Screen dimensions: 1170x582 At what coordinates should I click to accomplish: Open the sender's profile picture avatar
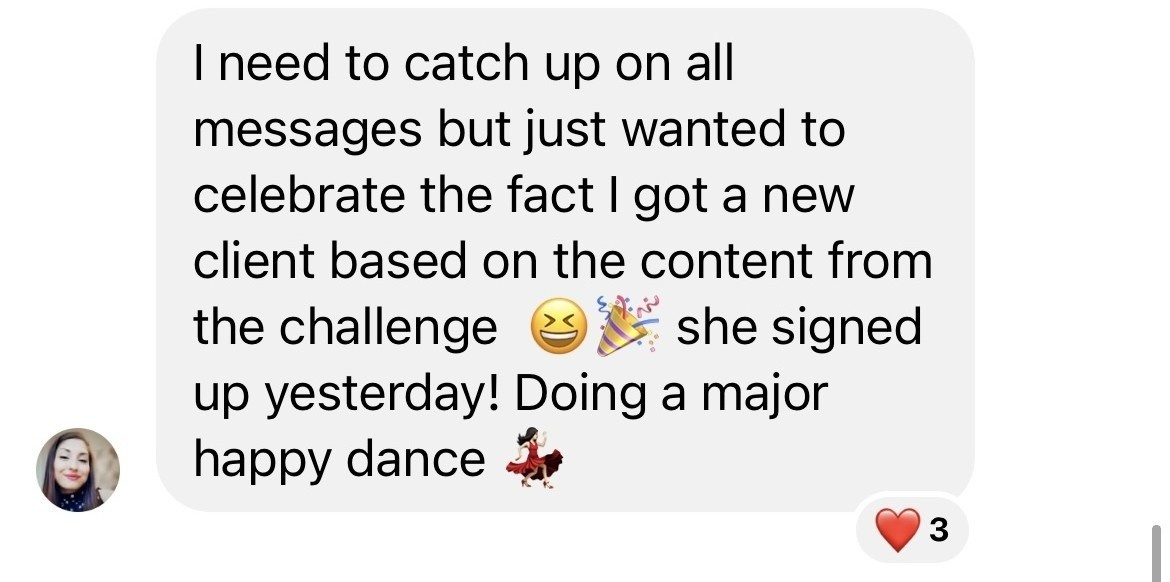tap(78, 469)
